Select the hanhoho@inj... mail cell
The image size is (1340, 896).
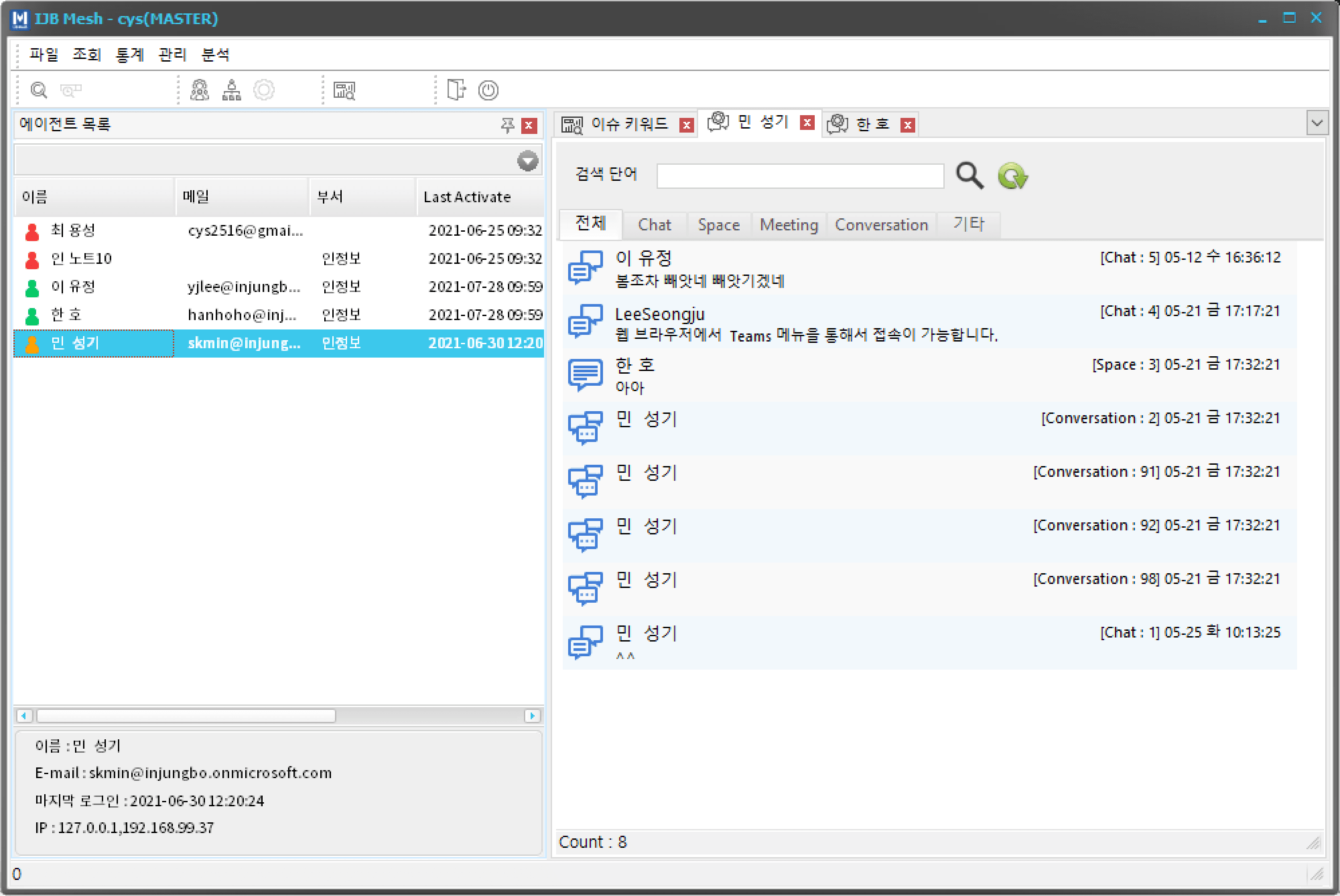(x=242, y=315)
